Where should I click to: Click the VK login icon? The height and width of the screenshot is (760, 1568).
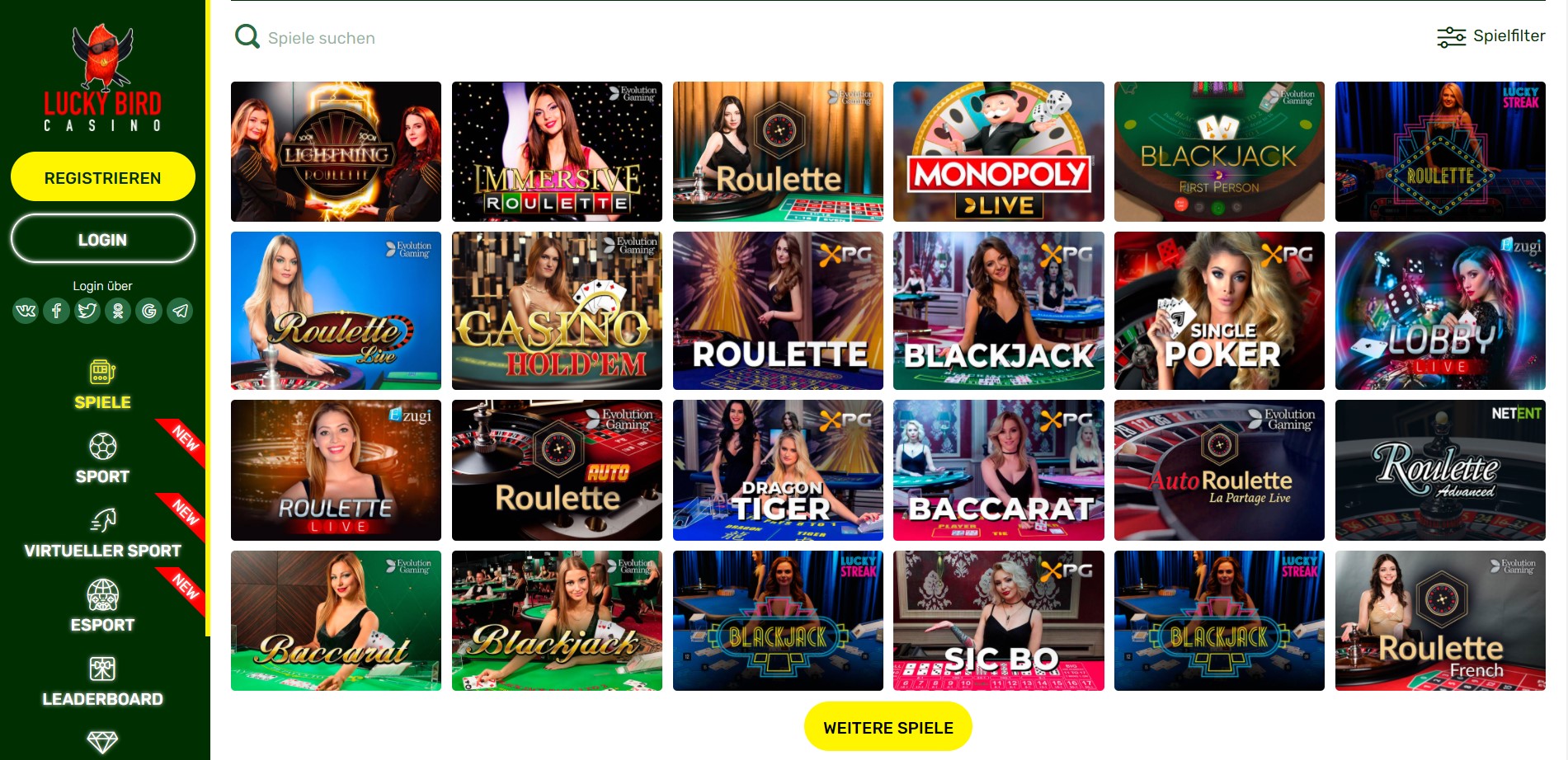point(26,311)
